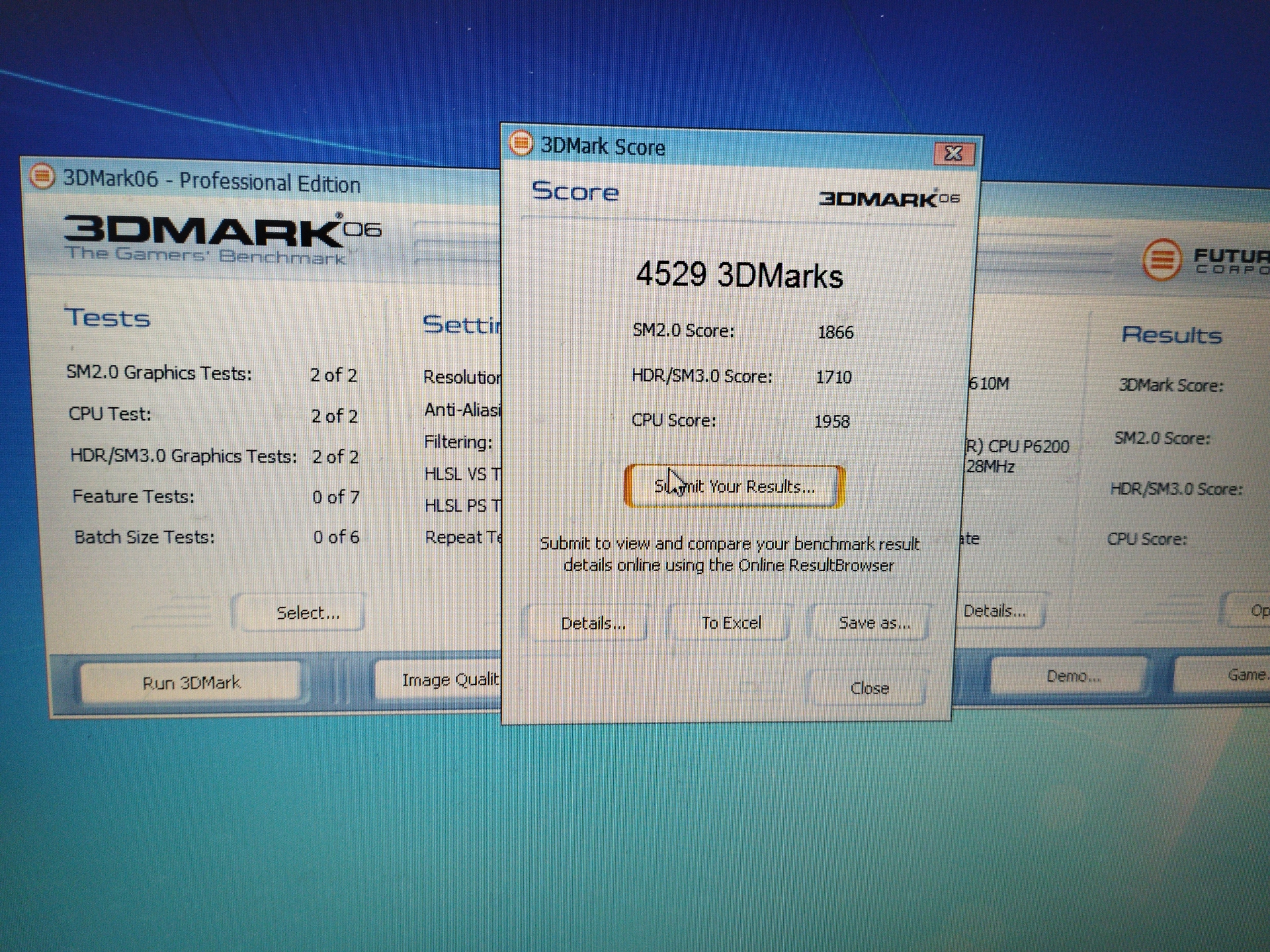Viewport: 1270px width, 952px height.
Task: Click Feature Tests: label
Action: point(133,496)
